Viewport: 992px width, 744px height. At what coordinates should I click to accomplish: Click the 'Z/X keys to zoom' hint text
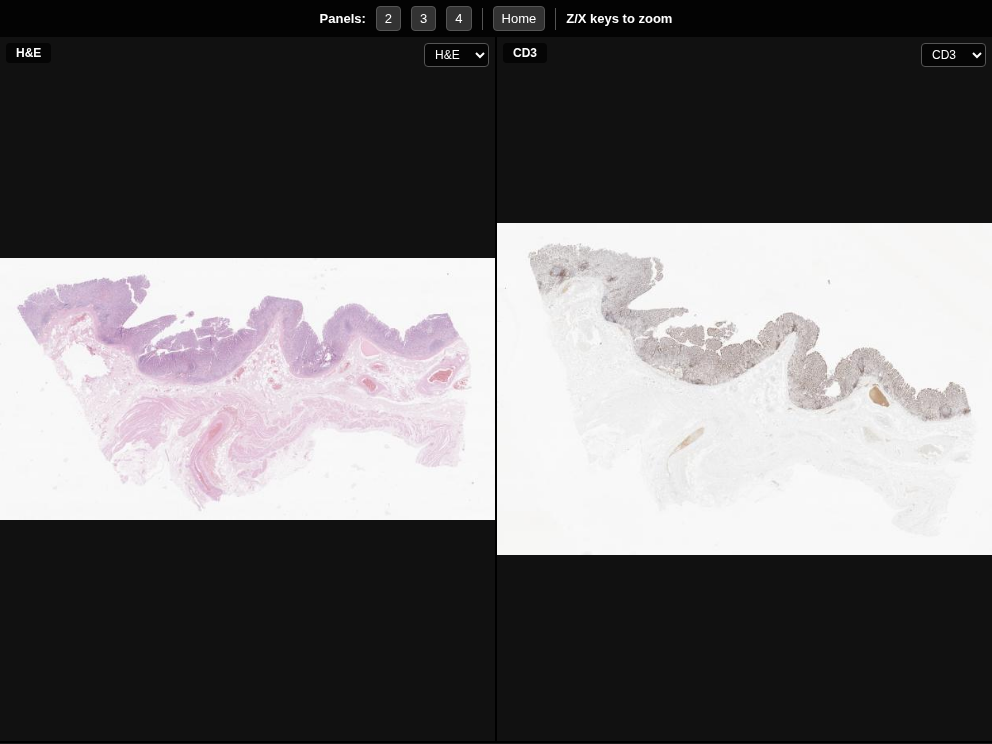pyautogui.click(x=619, y=19)
